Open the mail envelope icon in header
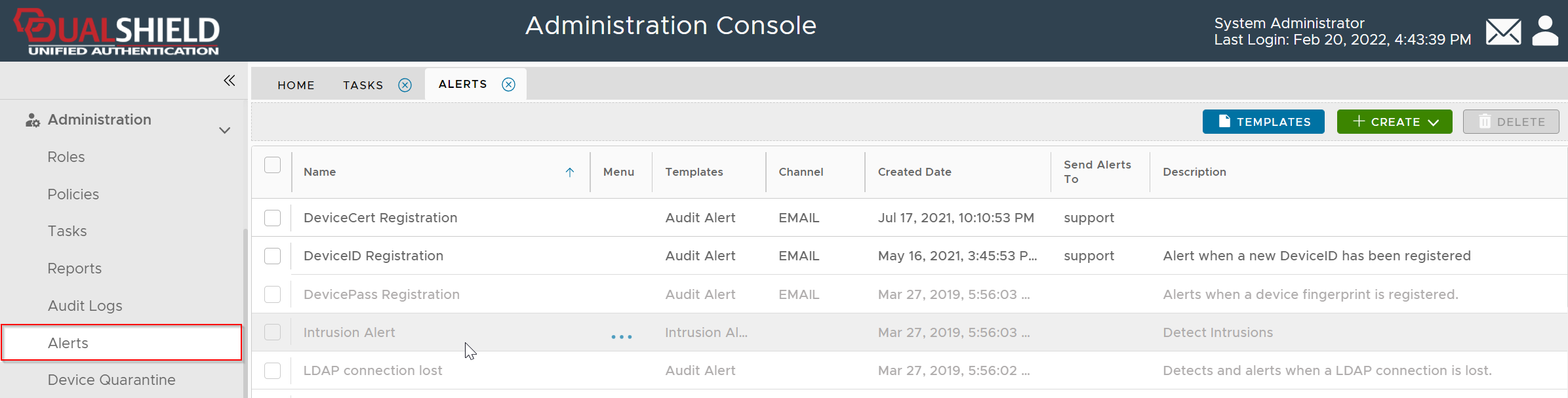1568x398 pixels. (1503, 31)
